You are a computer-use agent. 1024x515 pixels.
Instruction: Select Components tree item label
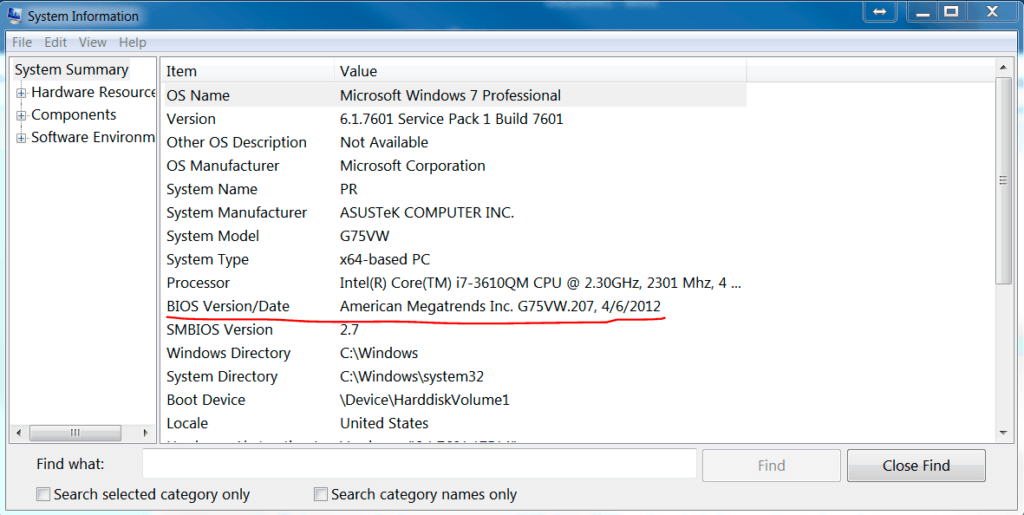[74, 115]
